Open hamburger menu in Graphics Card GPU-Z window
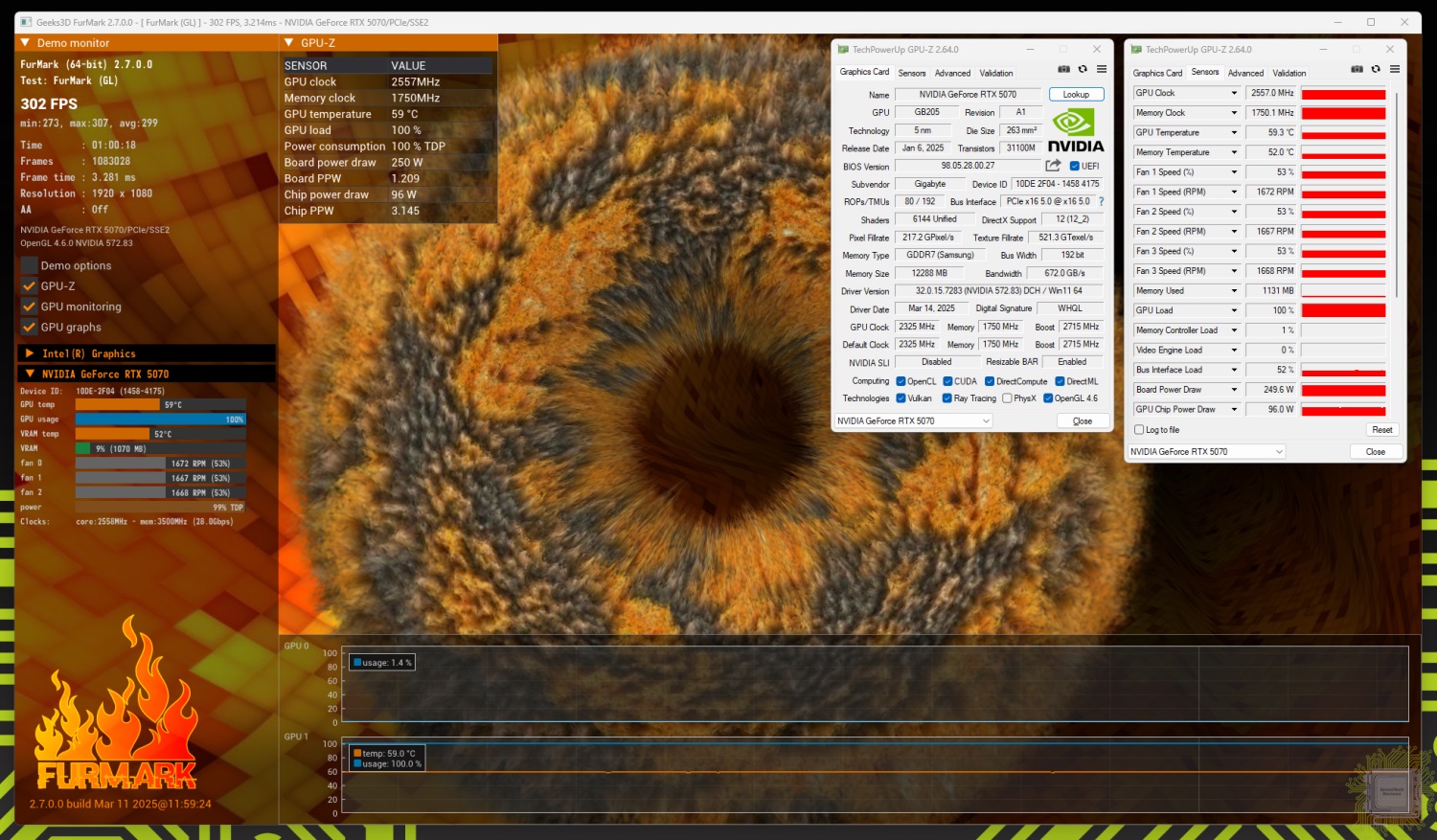 point(1102,69)
